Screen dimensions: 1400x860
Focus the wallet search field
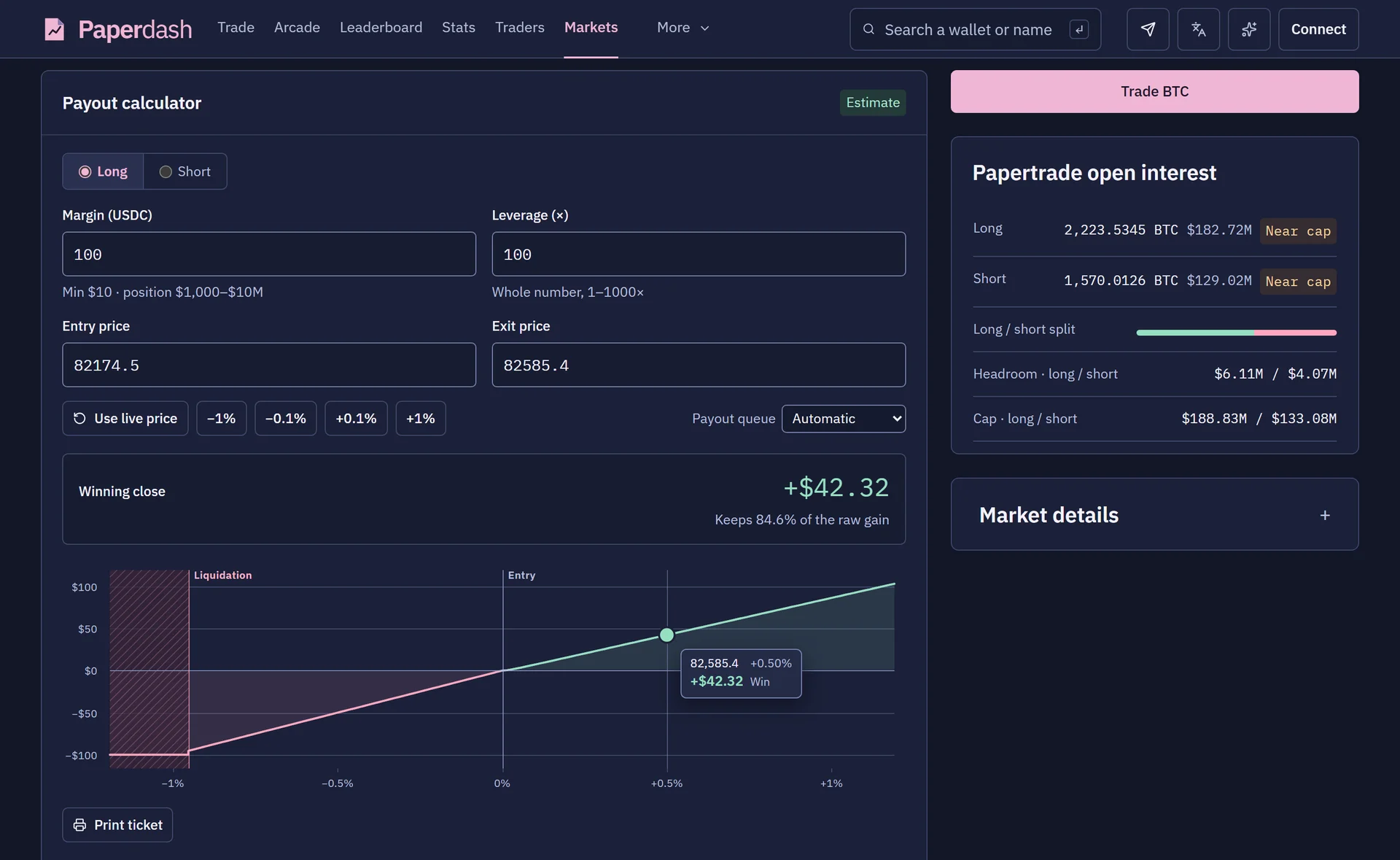click(975, 29)
